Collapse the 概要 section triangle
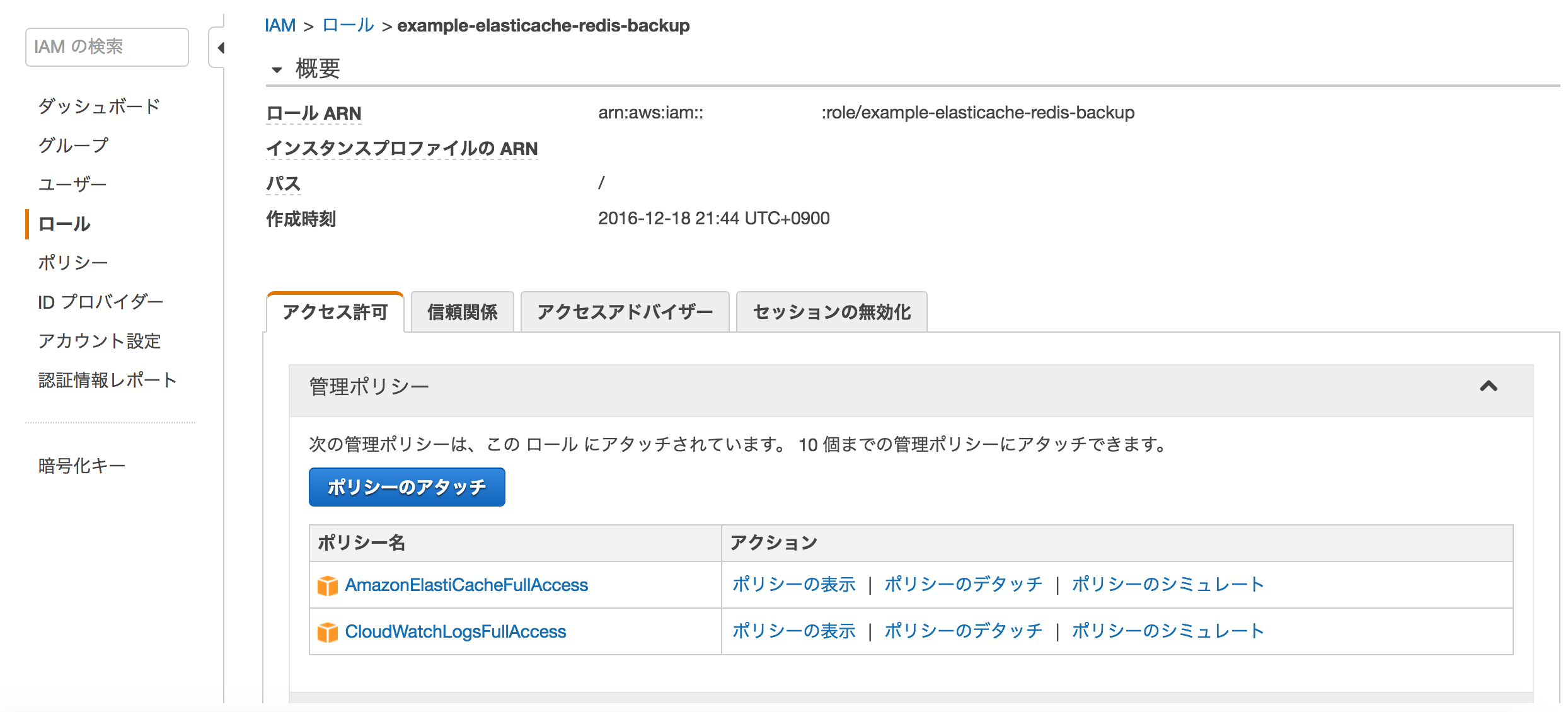The height and width of the screenshot is (712, 1568). pyautogui.click(x=277, y=69)
